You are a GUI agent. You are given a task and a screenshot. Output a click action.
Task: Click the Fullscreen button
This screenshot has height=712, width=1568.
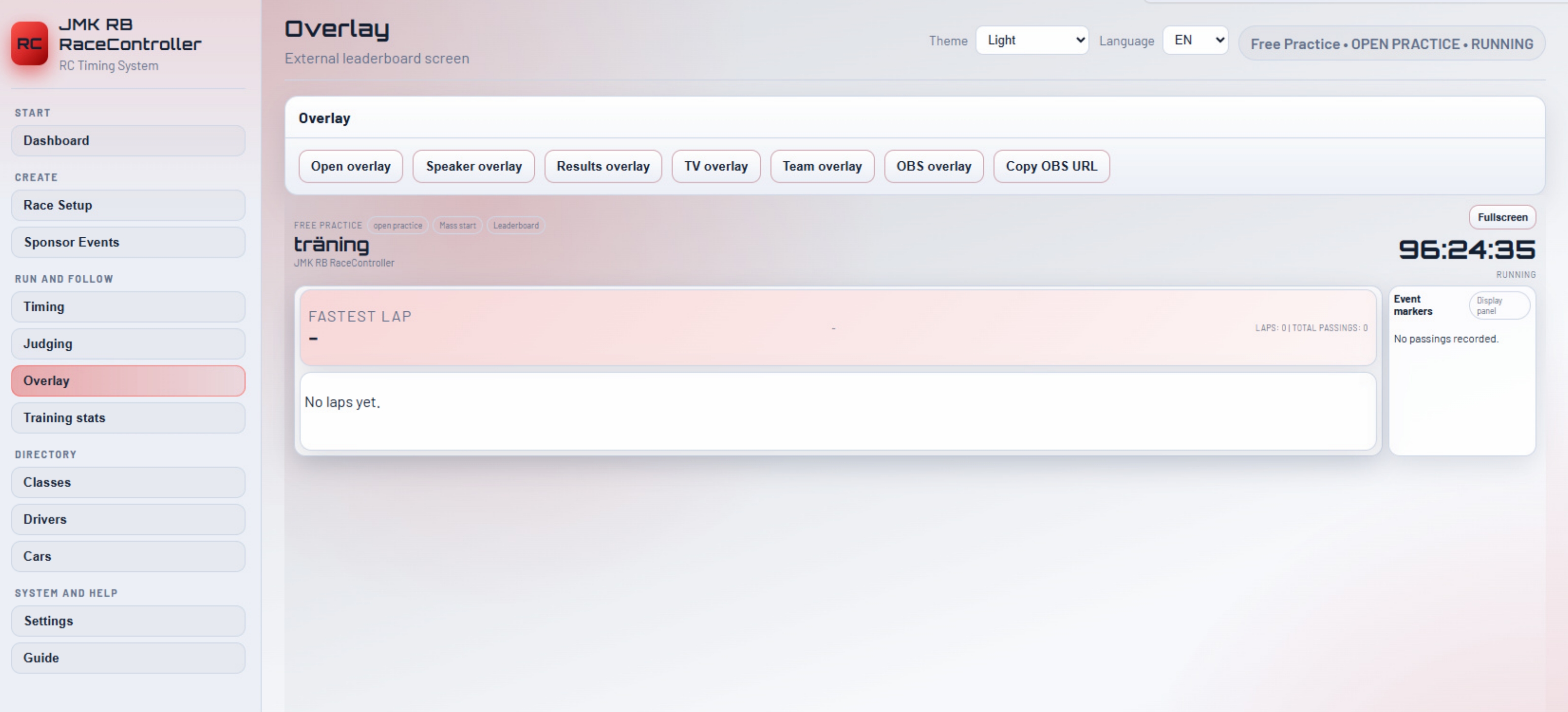pos(1502,217)
